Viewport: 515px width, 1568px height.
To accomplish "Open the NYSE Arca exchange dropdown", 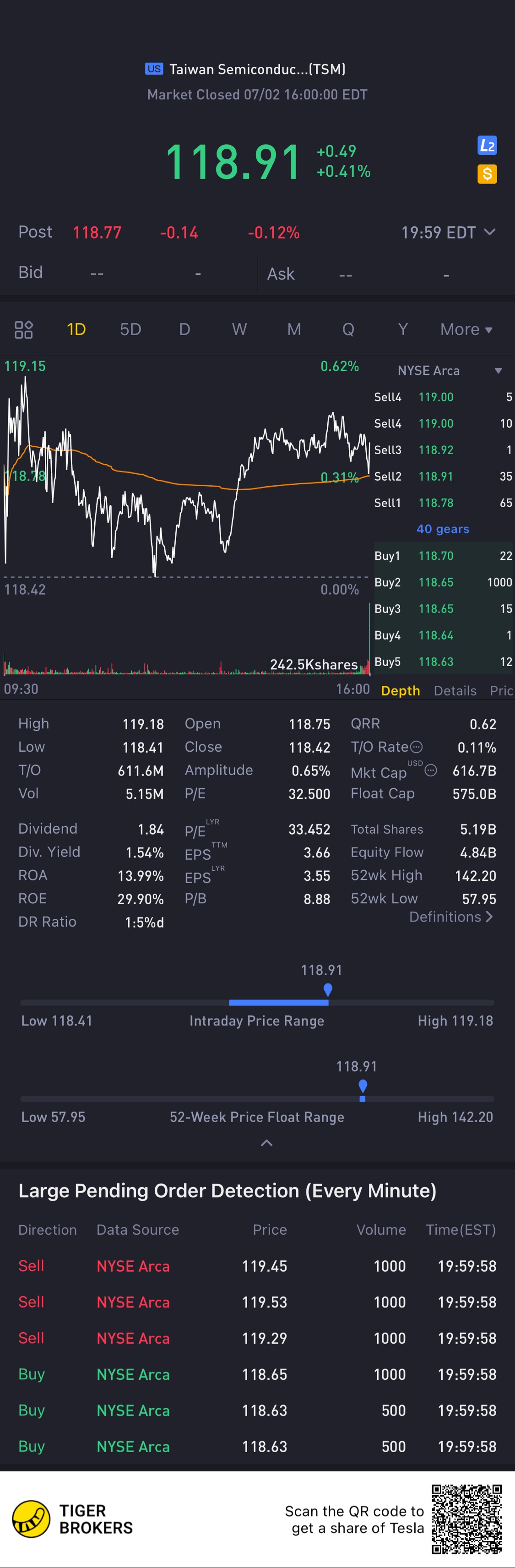I will (x=449, y=371).
